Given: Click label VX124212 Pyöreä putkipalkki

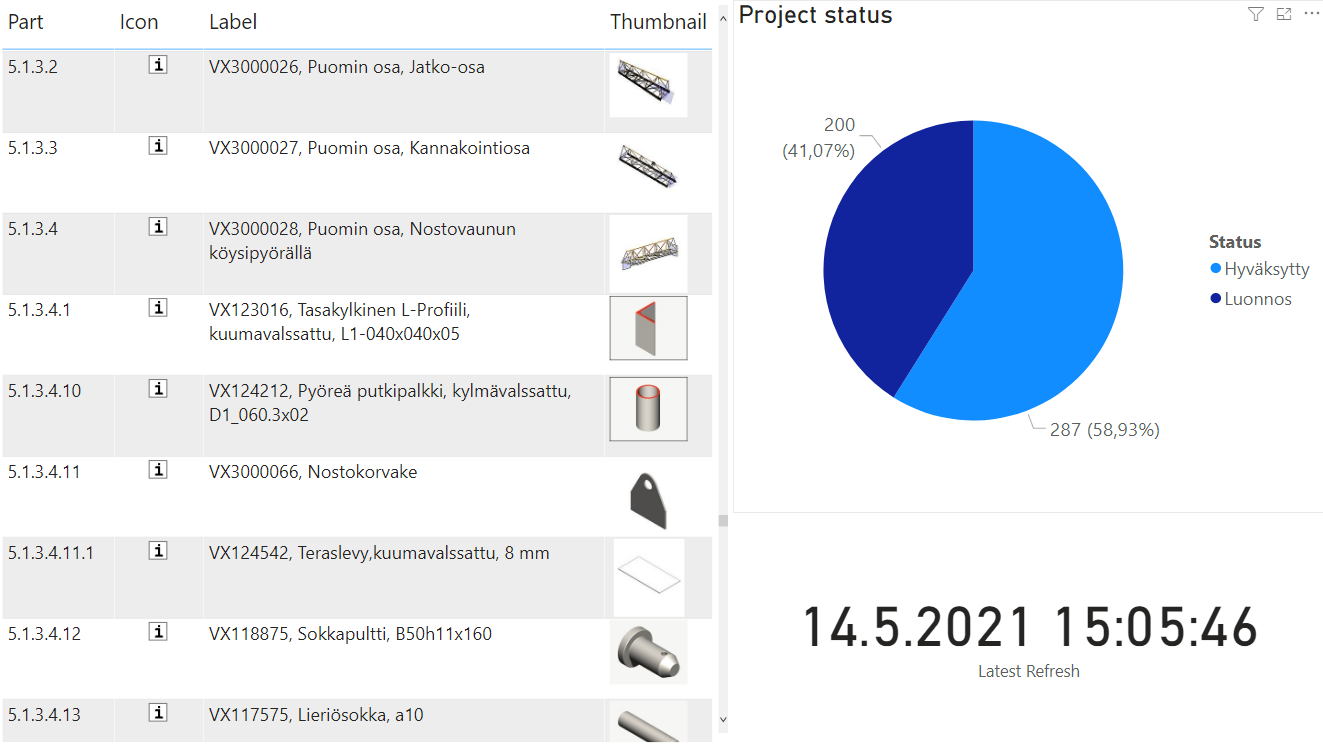Looking at the screenshot, I should [x=390, y=403].
